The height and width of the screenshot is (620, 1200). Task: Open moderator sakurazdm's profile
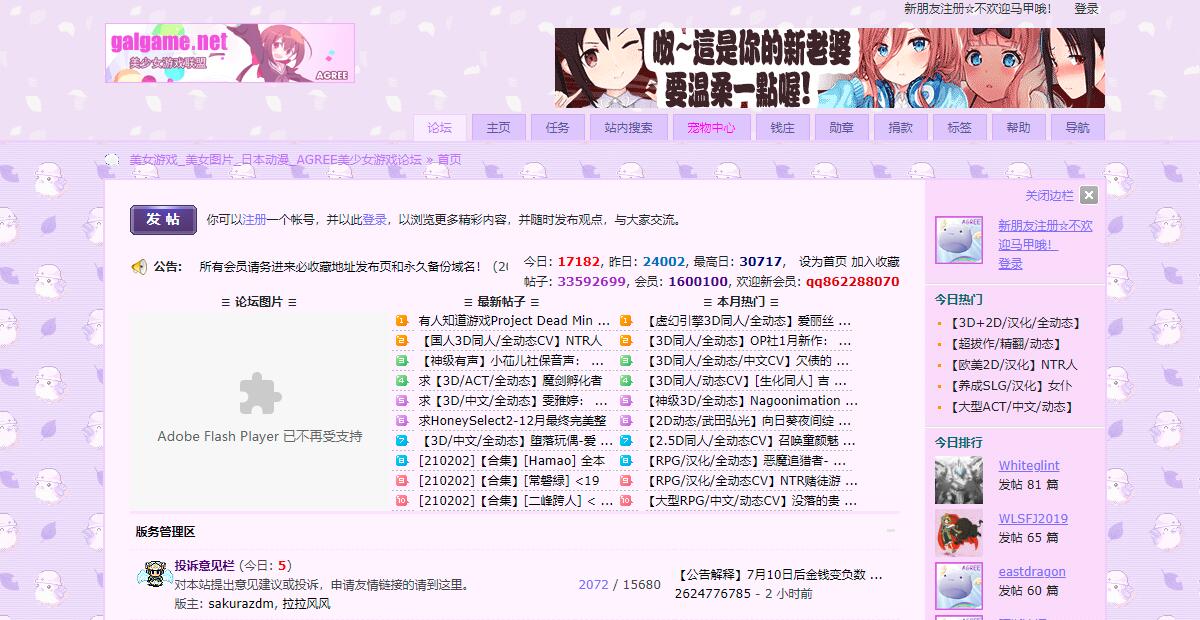pyautogui.click(x=241, y=603)
